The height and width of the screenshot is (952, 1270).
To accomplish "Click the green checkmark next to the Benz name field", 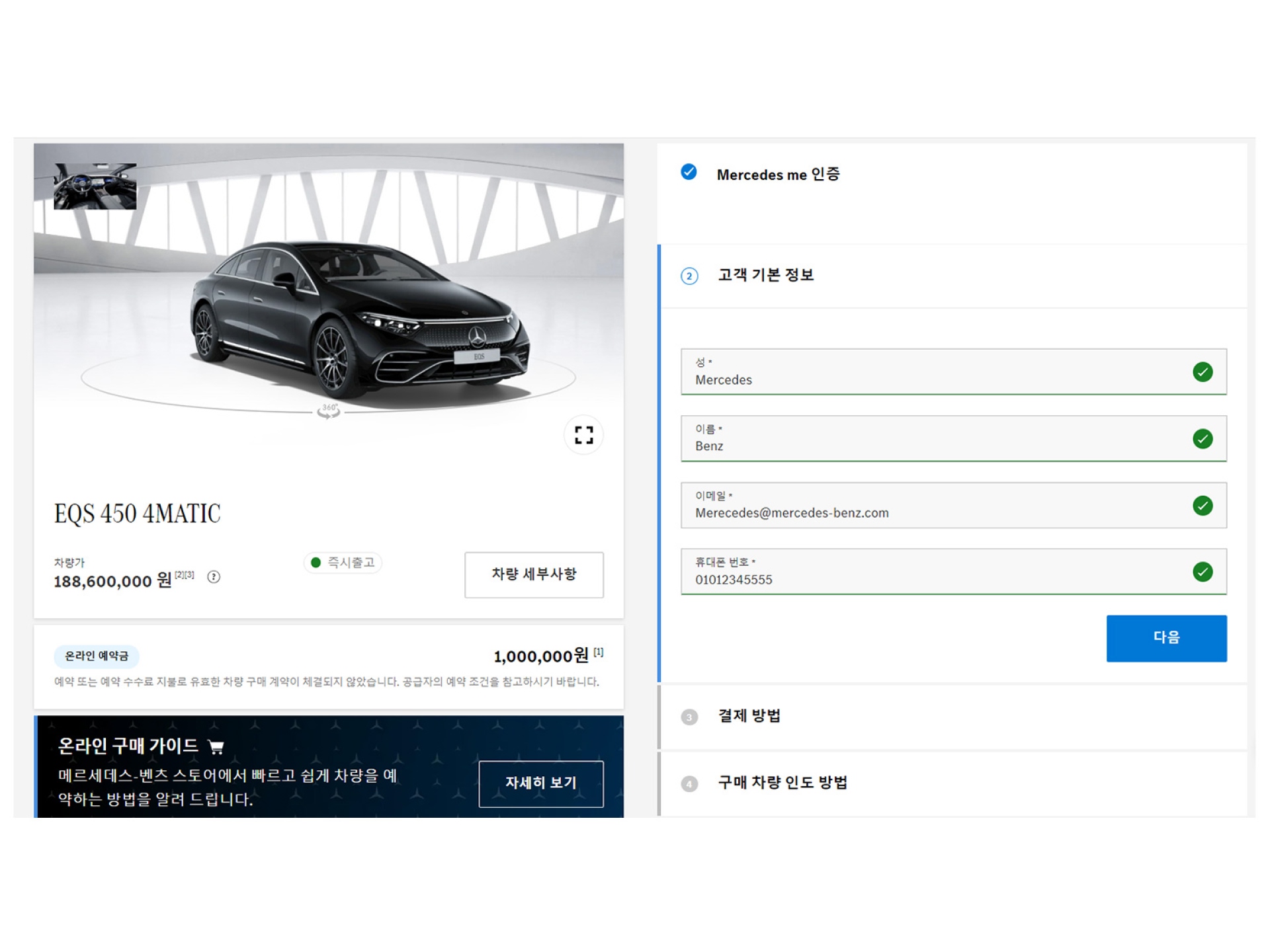I will click(1202, 438).
